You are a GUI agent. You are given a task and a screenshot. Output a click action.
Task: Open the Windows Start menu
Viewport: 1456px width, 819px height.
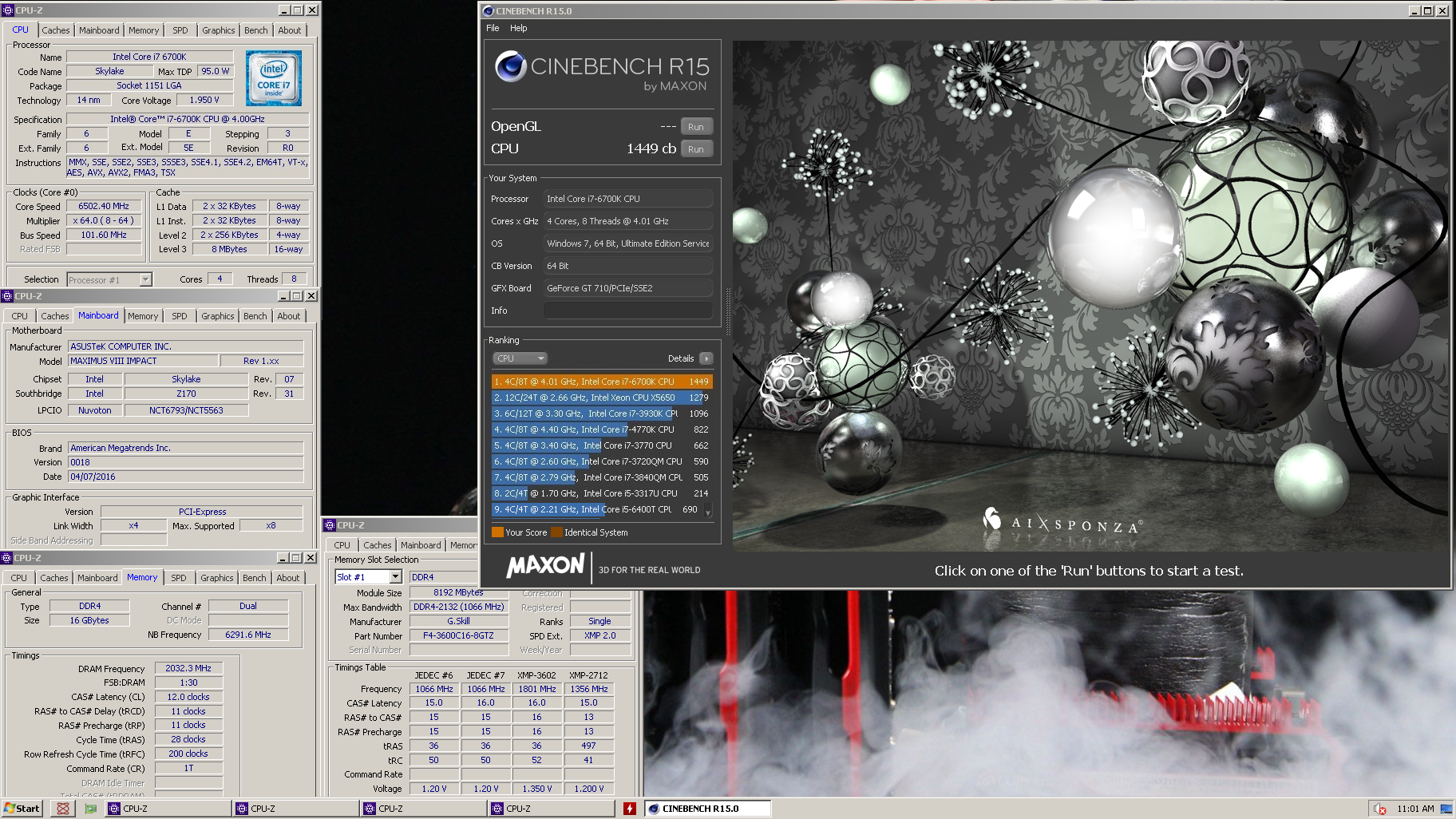point(22,809)
